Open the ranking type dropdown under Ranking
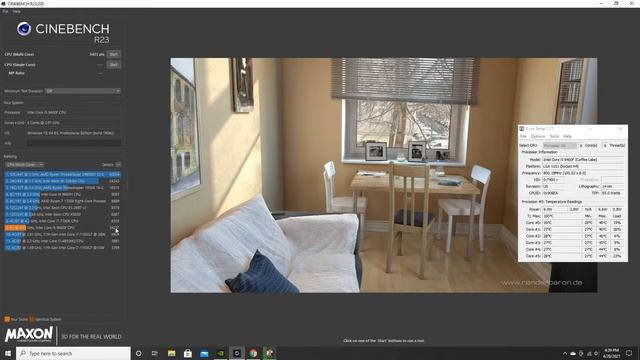The height and width of the screenshot is (360, 640). (x=24, y=164)
